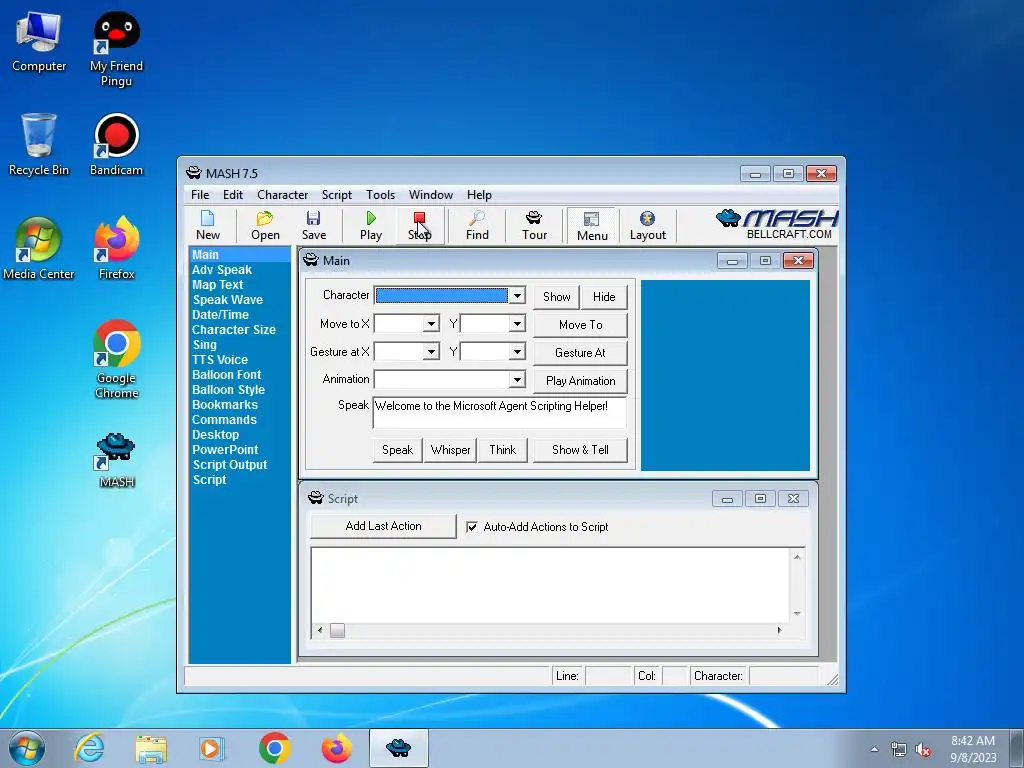The height and width of the screenshot is (768, 1024).
Task: Open the Windows Start button
Action: tap(27, 748)
